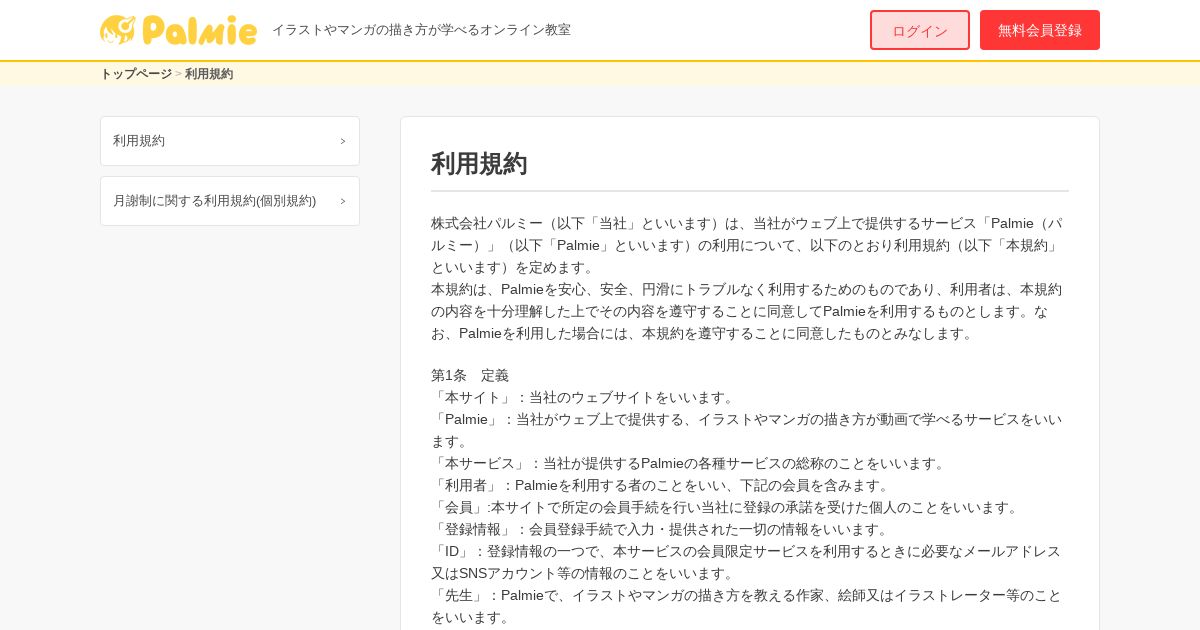Click the 利用規約 page heading
Viewport: 1200px width, 630px height.
tap(479, 164)
